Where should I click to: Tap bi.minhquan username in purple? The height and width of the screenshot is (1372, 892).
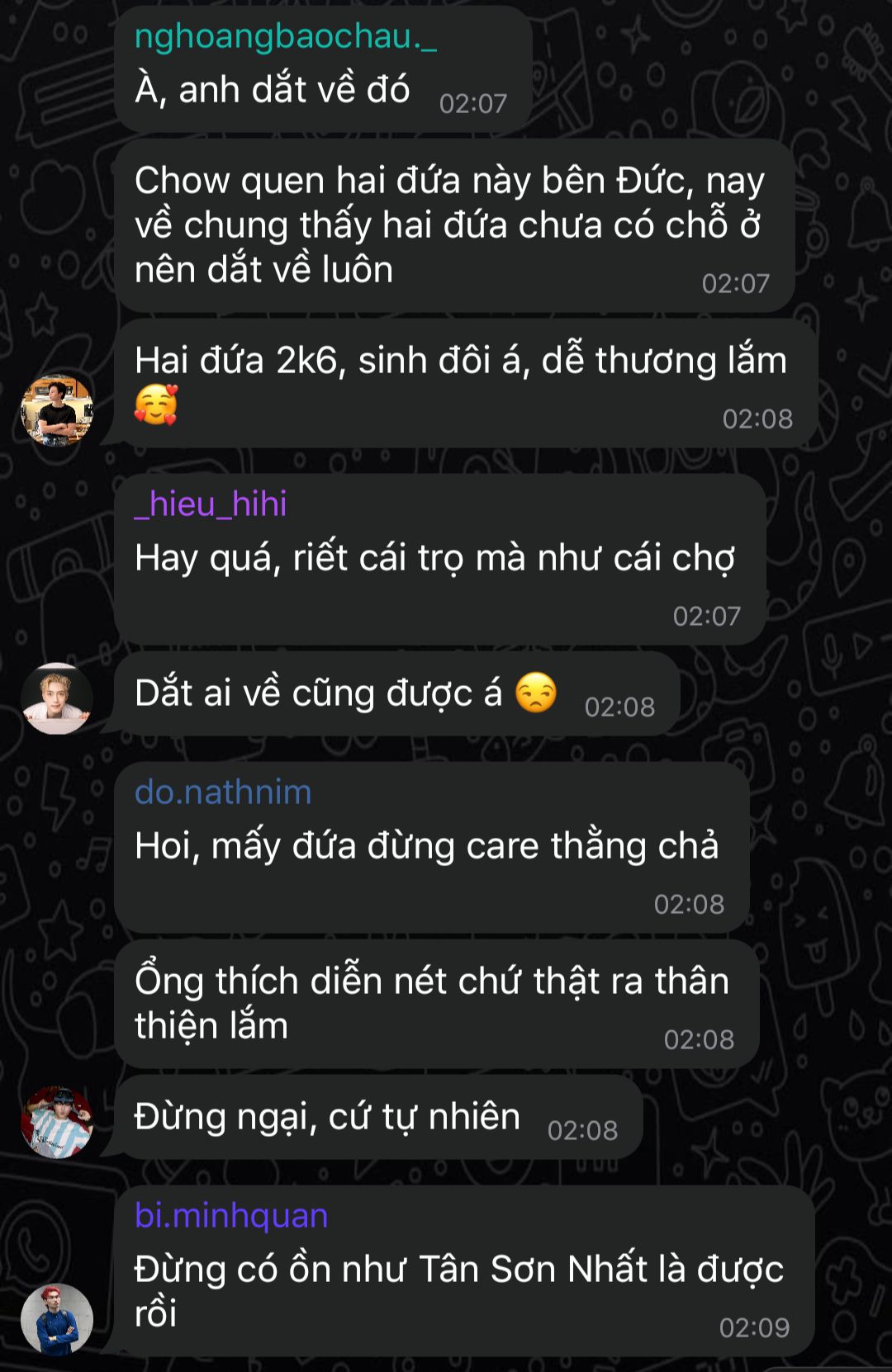tap(231, 1215)
